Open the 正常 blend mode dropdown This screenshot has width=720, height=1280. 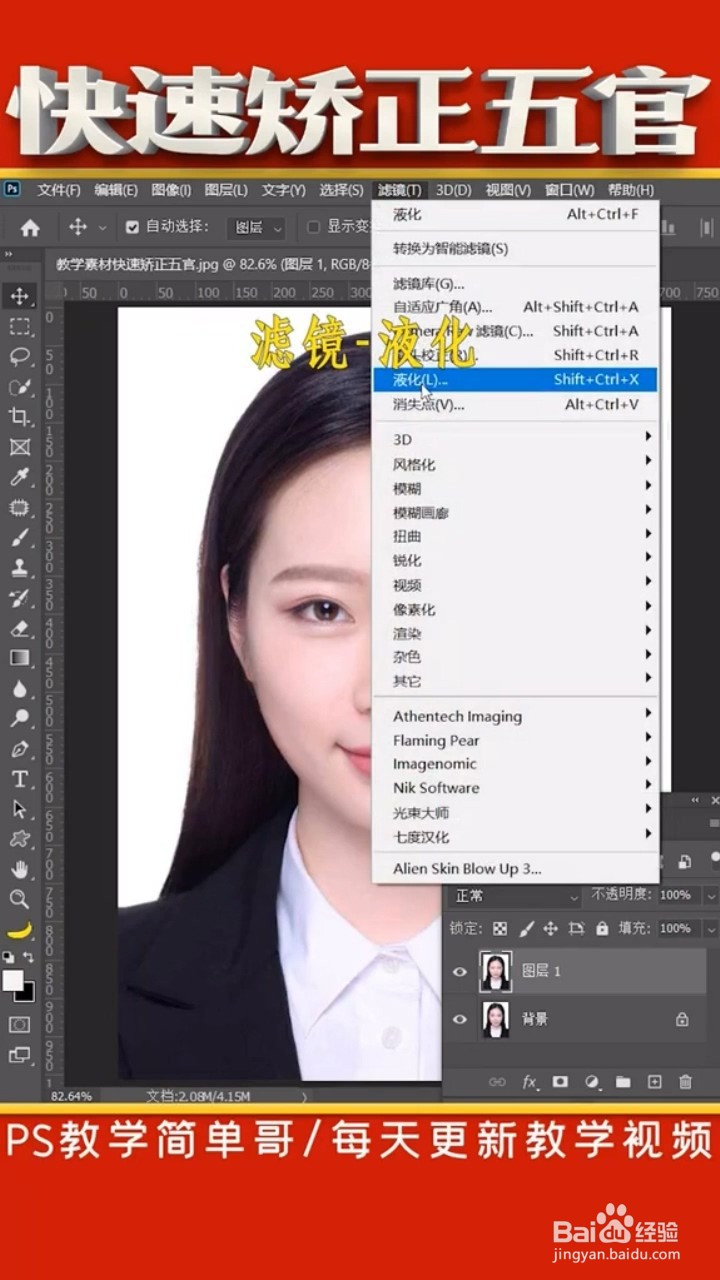[x=515, y=896]
